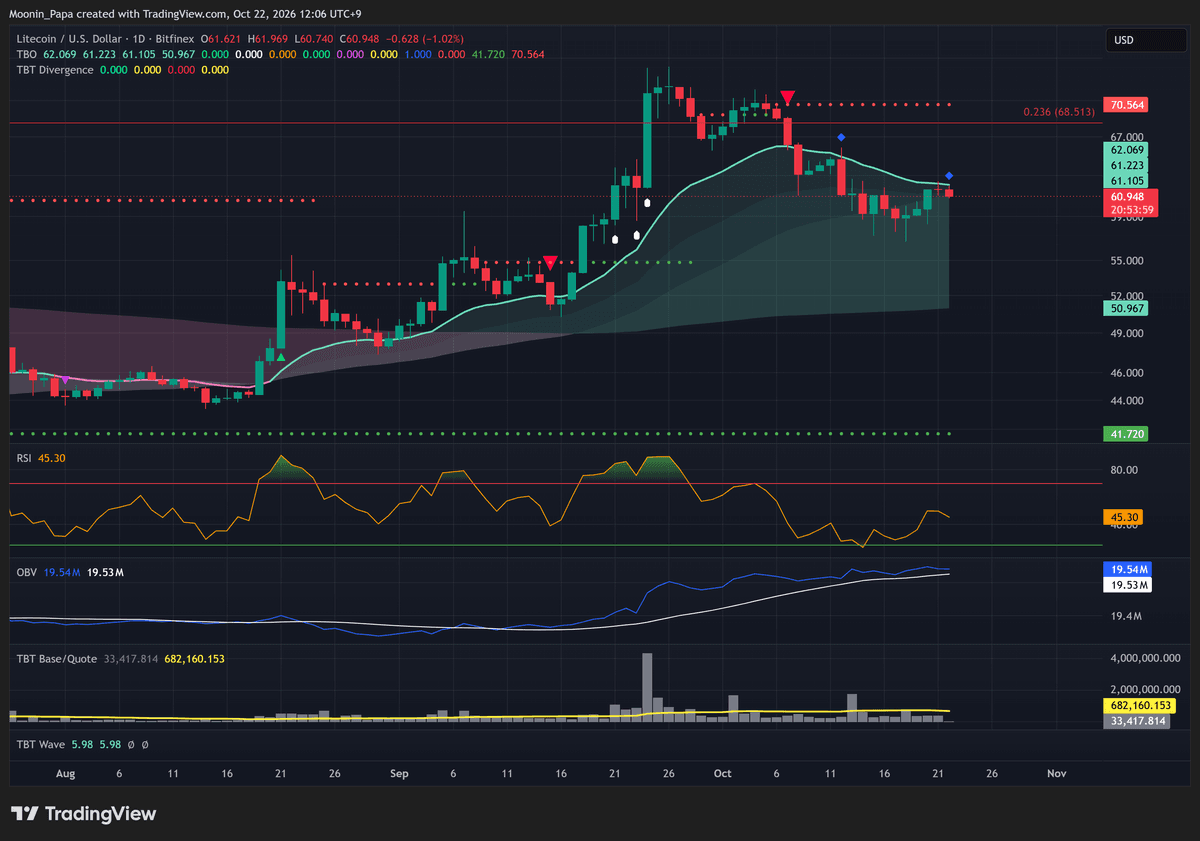
Task: Click the OBV indicator label
Action: click(x=27, y=572)
